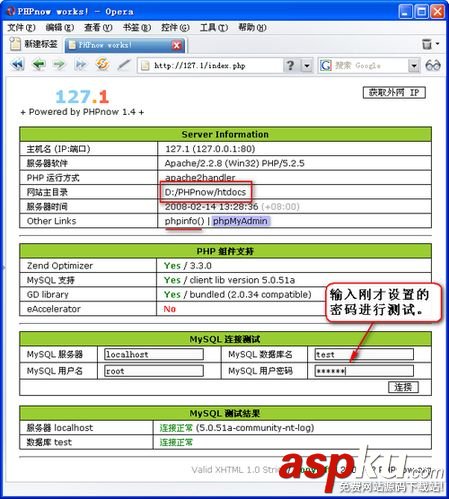Click the MySQL 用户名 root field
This screenshot has width=449, height=499.
click(154, 371)
